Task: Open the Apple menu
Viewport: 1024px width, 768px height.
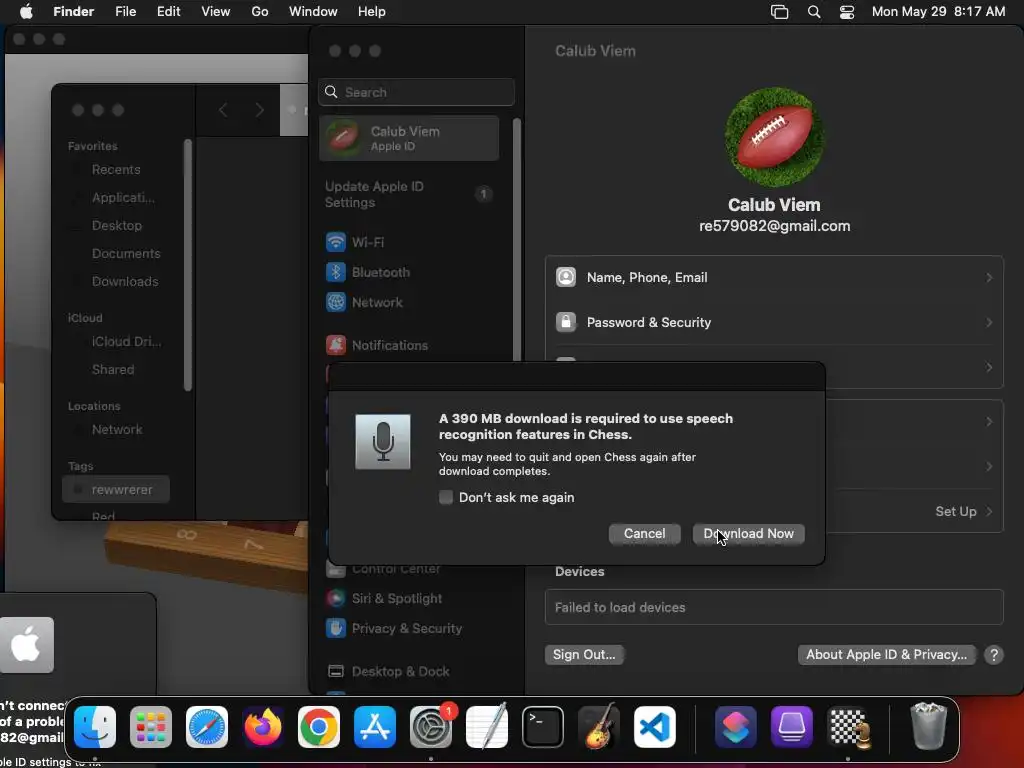Action: [x=26, y=12]
